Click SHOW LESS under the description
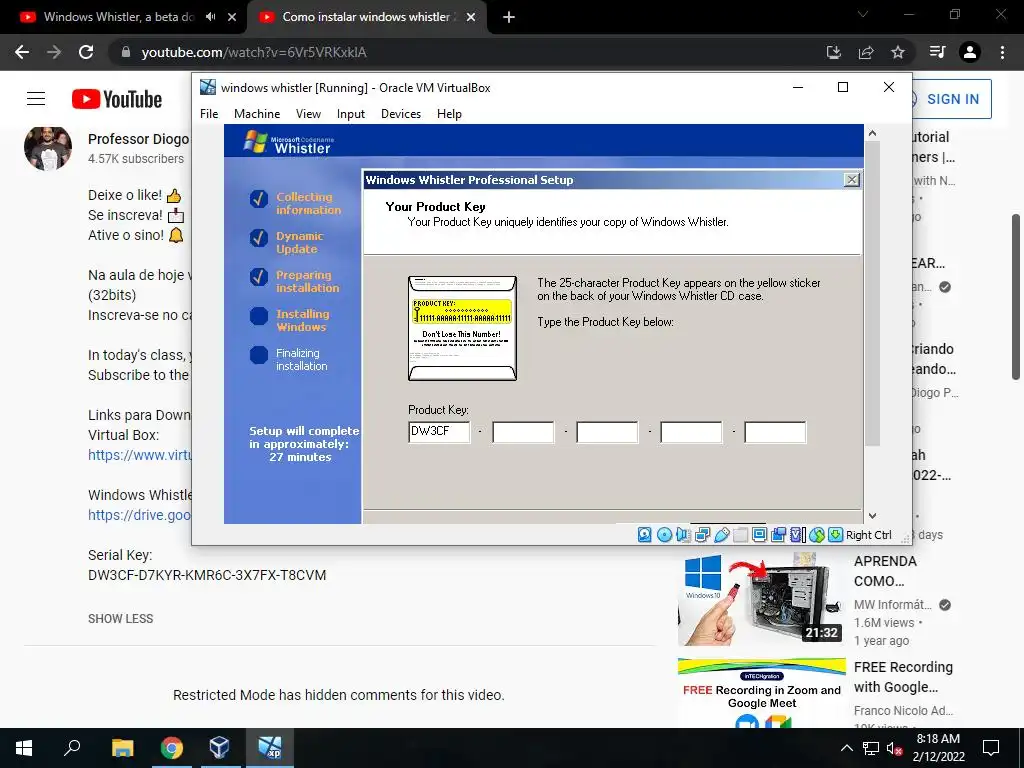 point(121,618)
